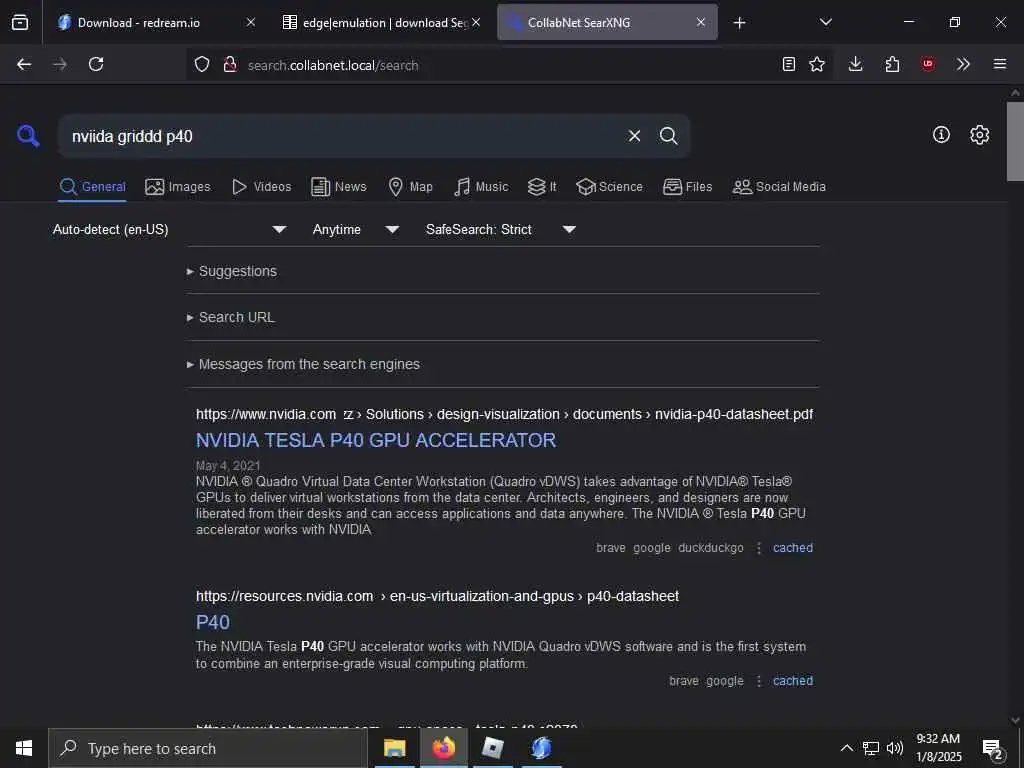The height and width of the screenshot is (768, 1024).
Task: Open Firefox application hamburger menu
Action: click(1000, 64)
